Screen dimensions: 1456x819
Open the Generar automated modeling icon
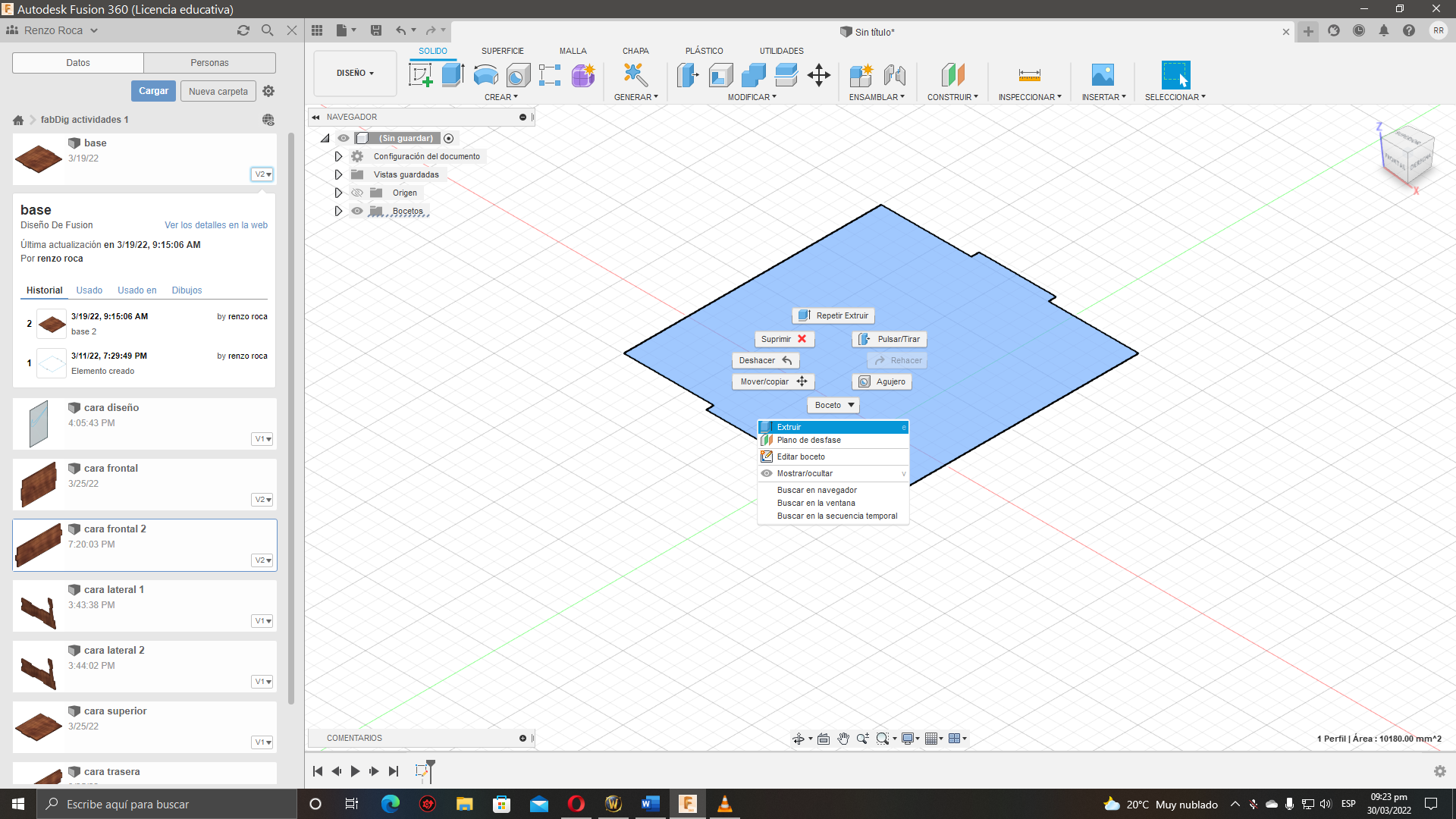[x=635, y=75]
